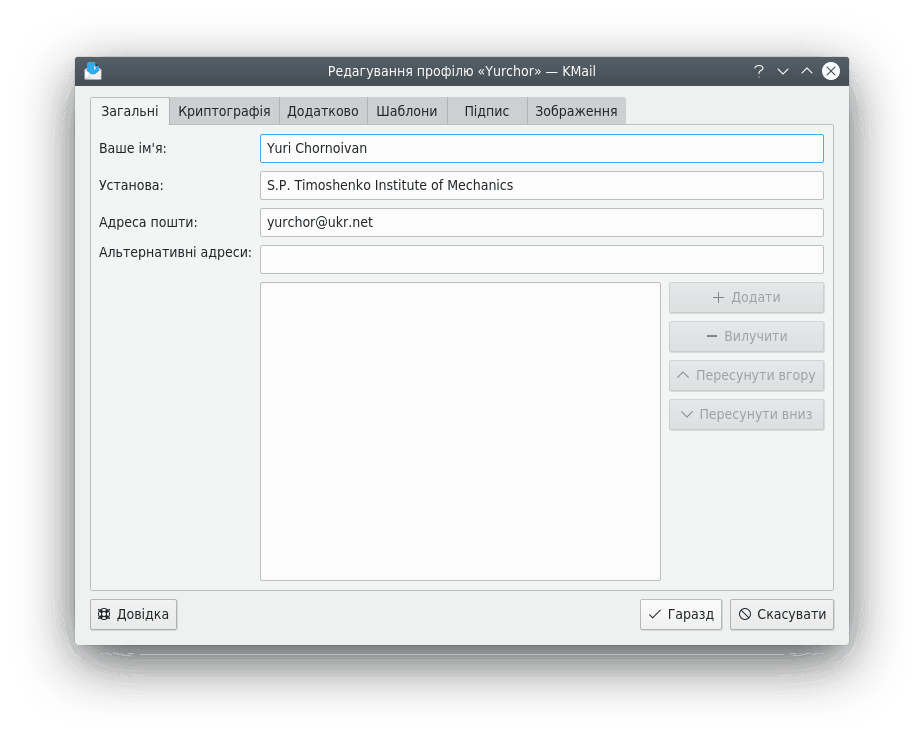Focus the Установа organization field
The image size is (924, 738).
541,185
